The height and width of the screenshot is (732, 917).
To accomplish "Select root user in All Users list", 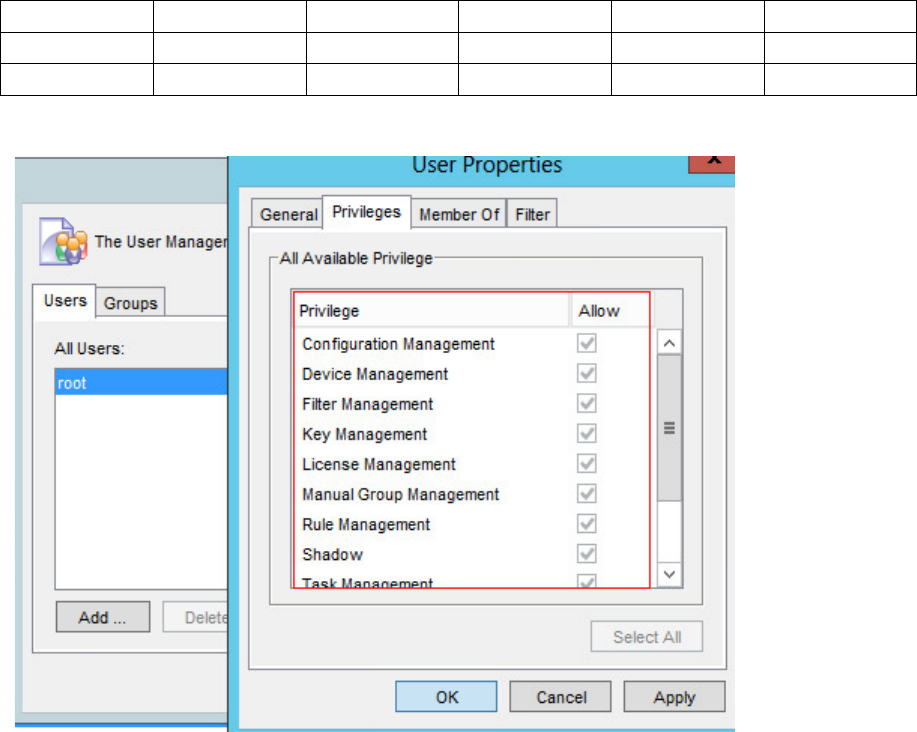I will pos(141,383).
